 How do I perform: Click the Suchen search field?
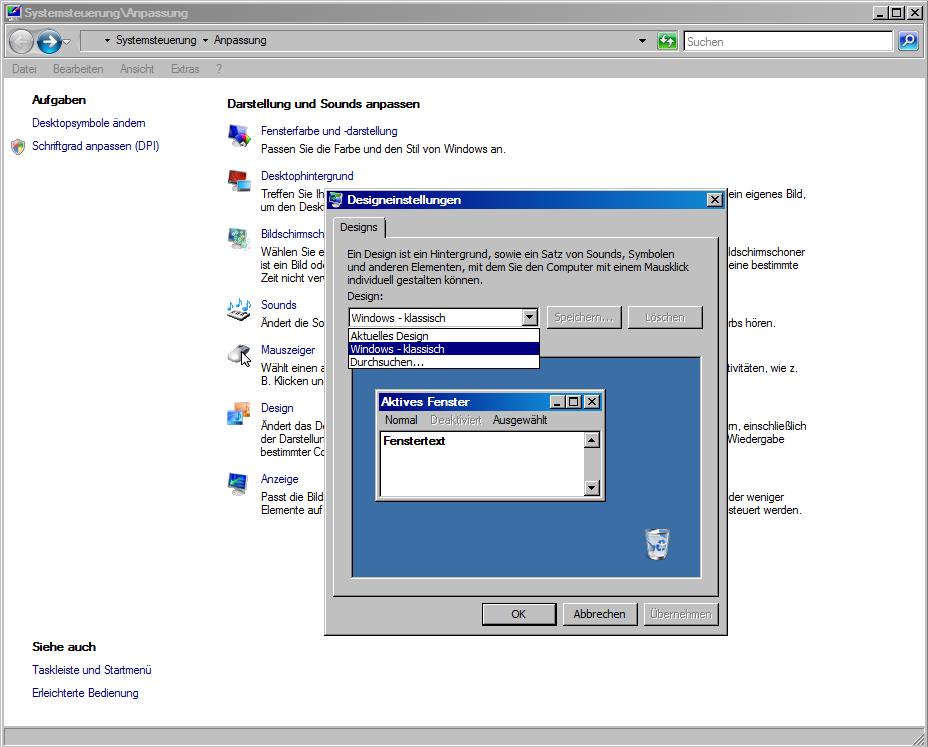(x=788, y=41)
